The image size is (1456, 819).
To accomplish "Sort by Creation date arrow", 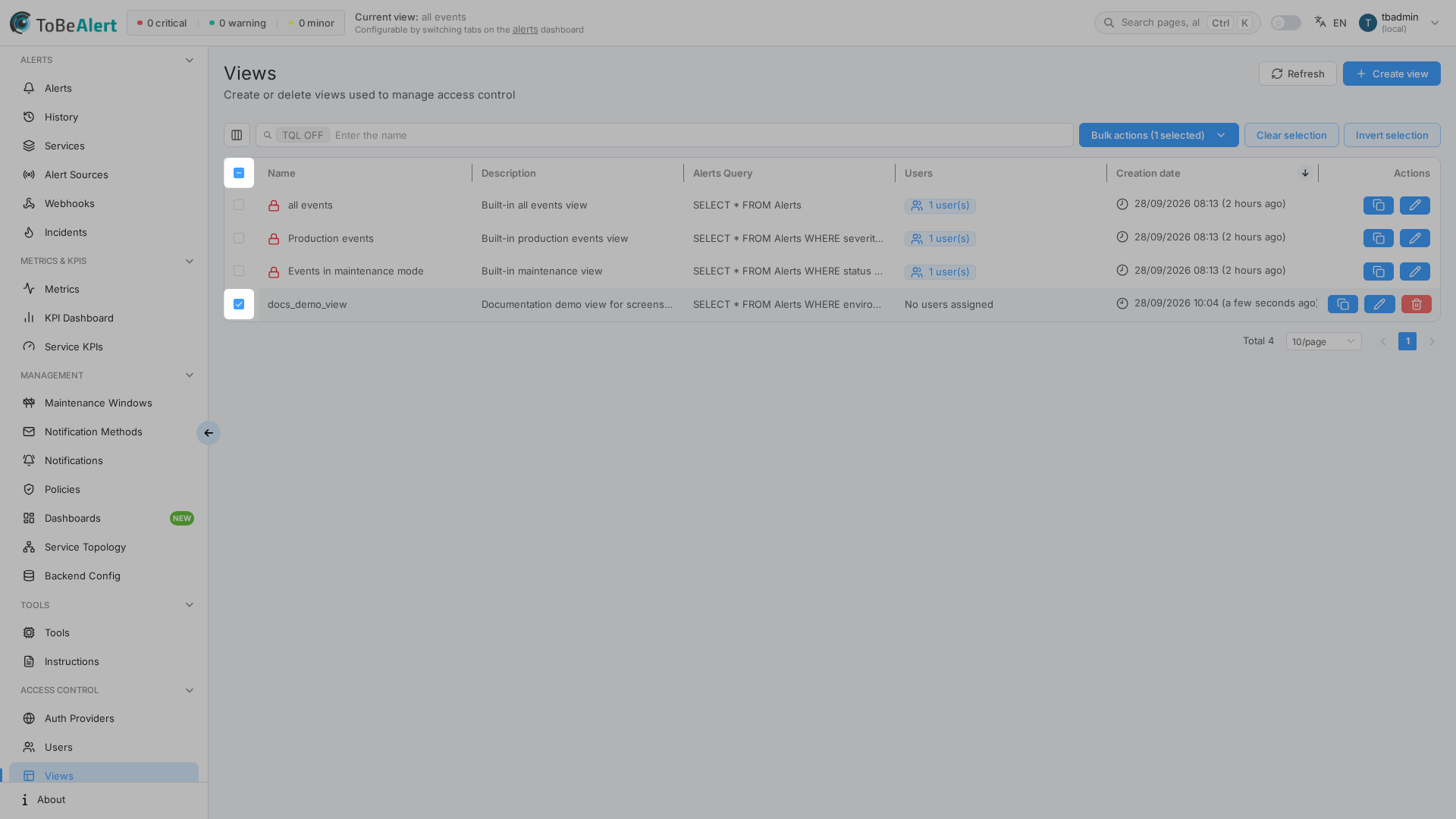I will pyautogui.click(x=1305, y=173).
